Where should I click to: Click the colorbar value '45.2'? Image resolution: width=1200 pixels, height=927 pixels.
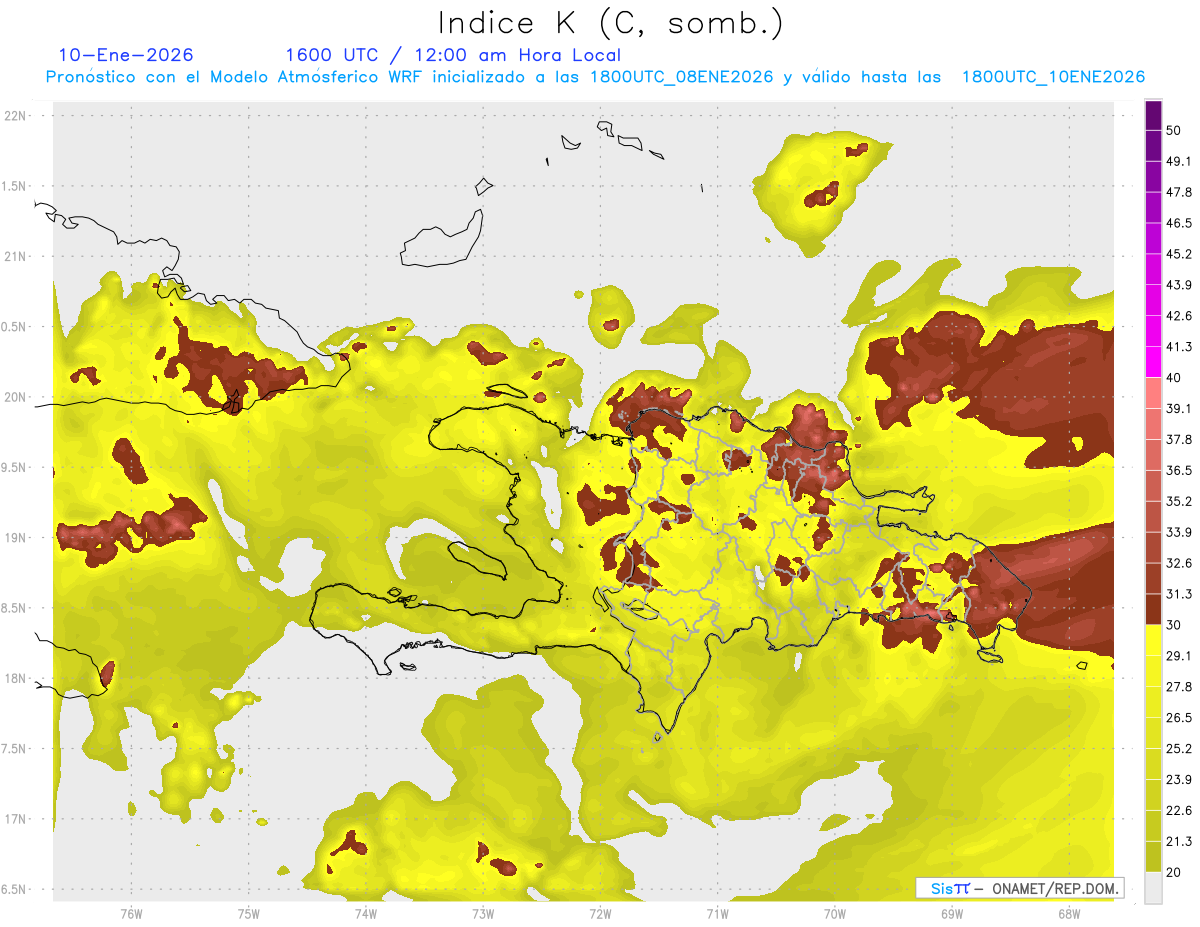[x=1178, y=254]
